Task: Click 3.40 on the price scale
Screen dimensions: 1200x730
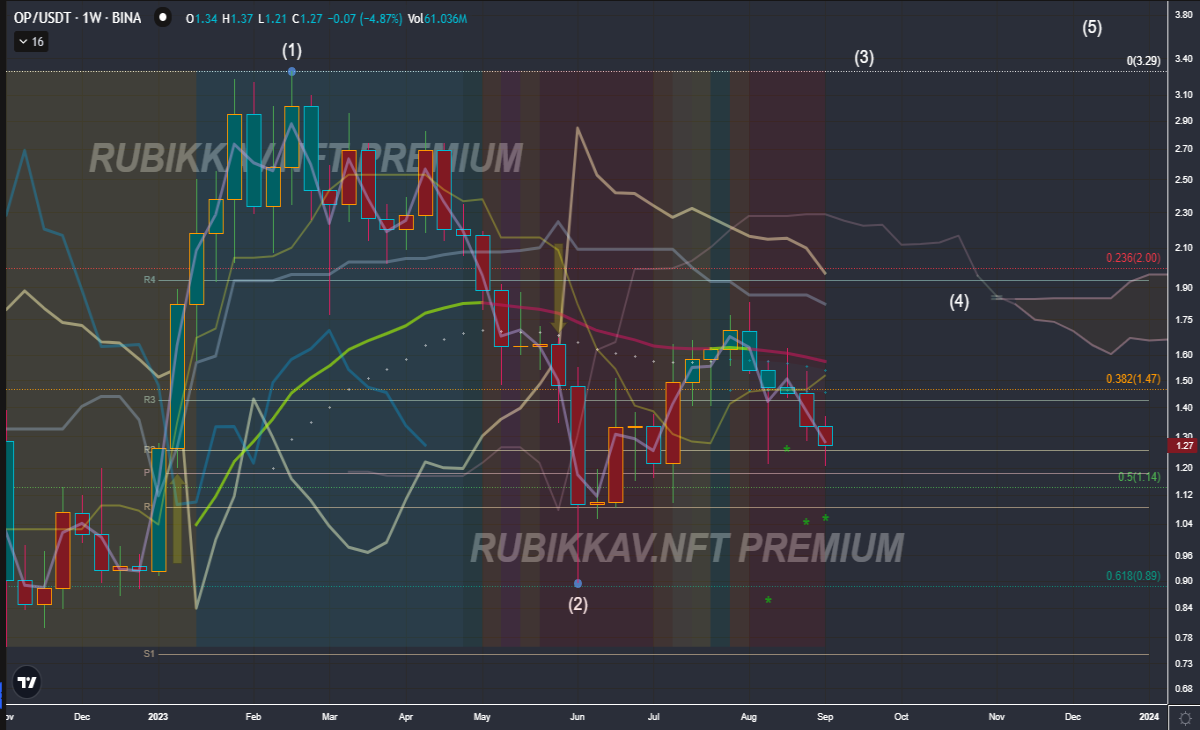Action: point(1183,59)
